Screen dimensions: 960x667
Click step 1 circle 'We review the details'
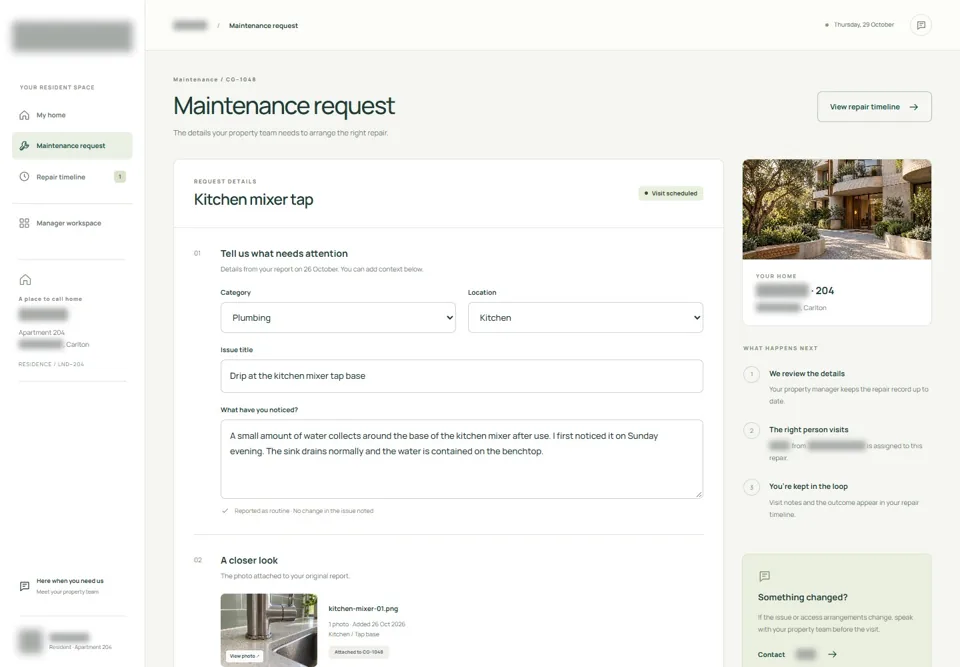[752, 374]
